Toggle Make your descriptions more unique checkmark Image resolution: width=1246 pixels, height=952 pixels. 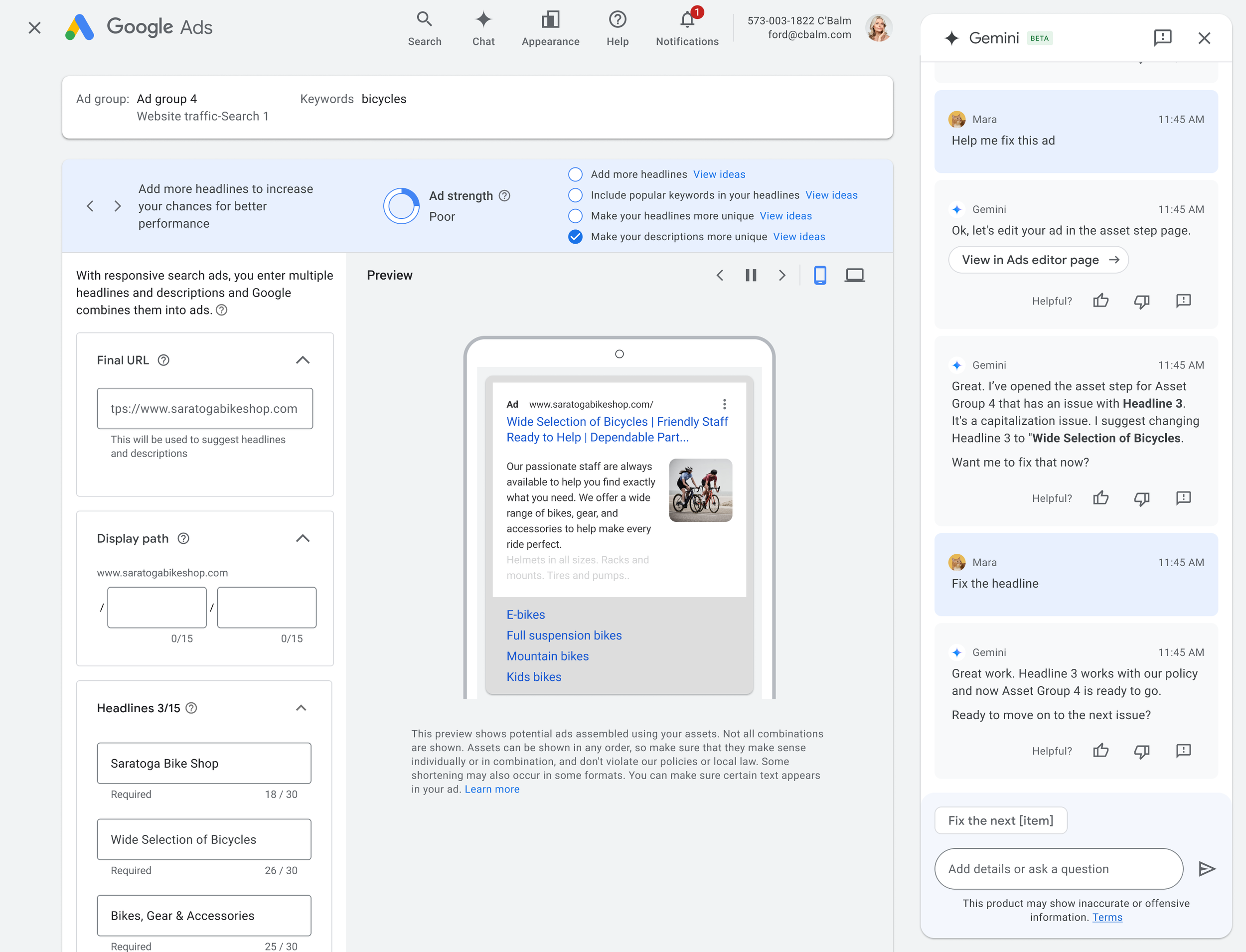[x=575, y=237]
